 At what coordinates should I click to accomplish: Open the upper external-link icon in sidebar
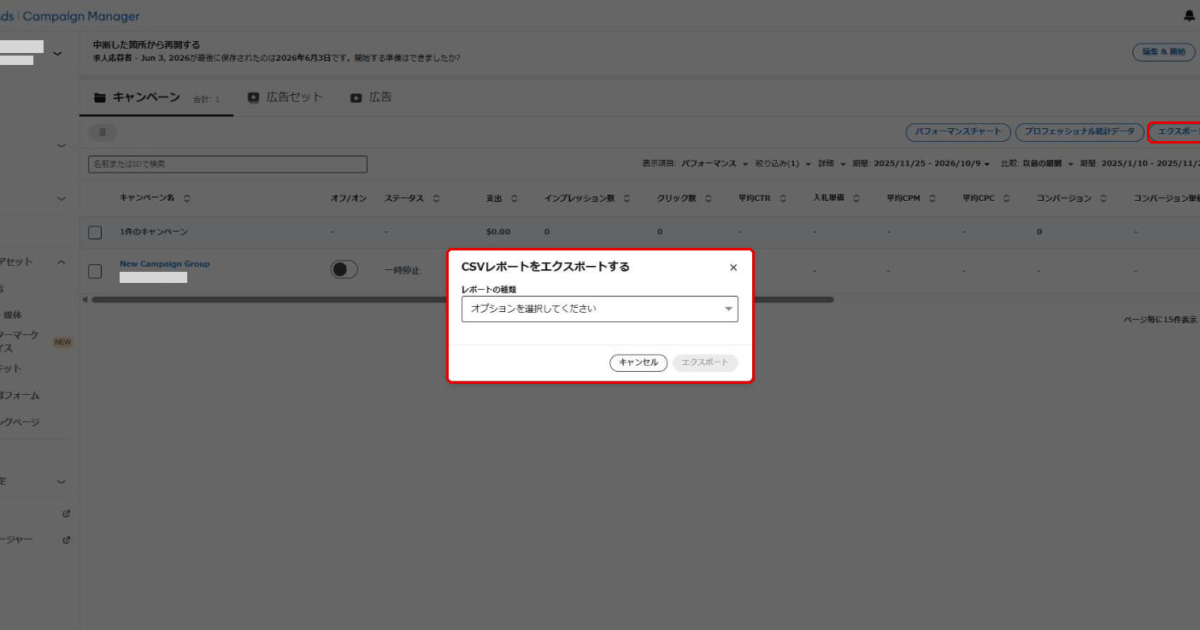click(66, 514)
